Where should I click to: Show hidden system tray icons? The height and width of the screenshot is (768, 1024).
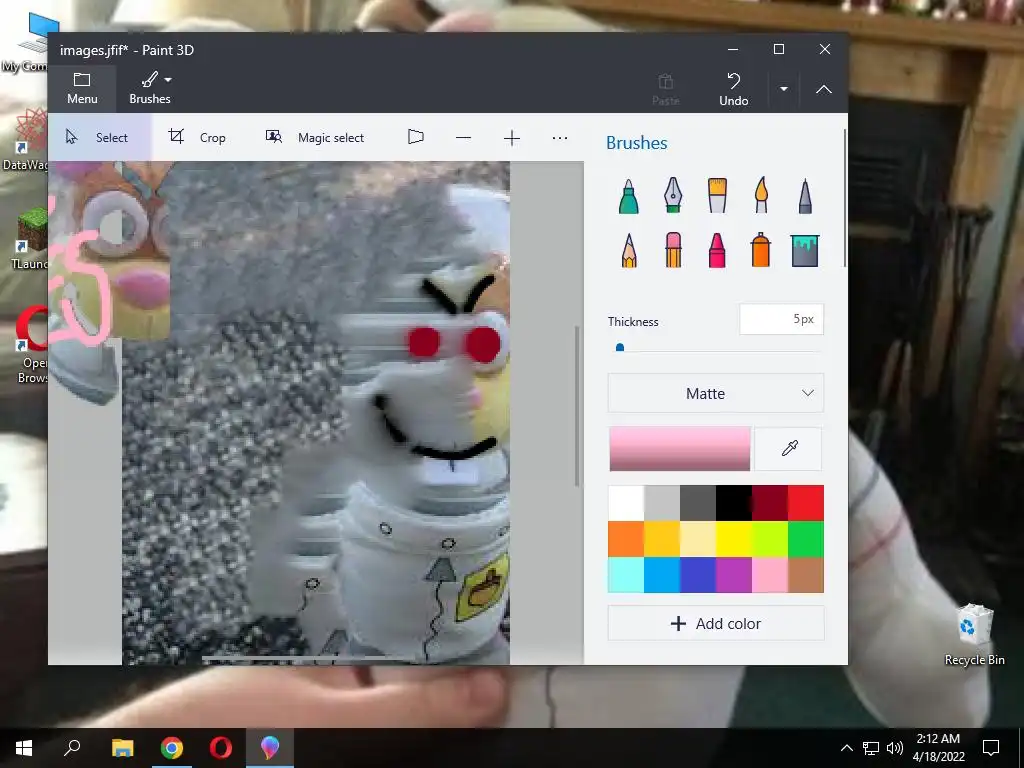click(x=846, y=748)
